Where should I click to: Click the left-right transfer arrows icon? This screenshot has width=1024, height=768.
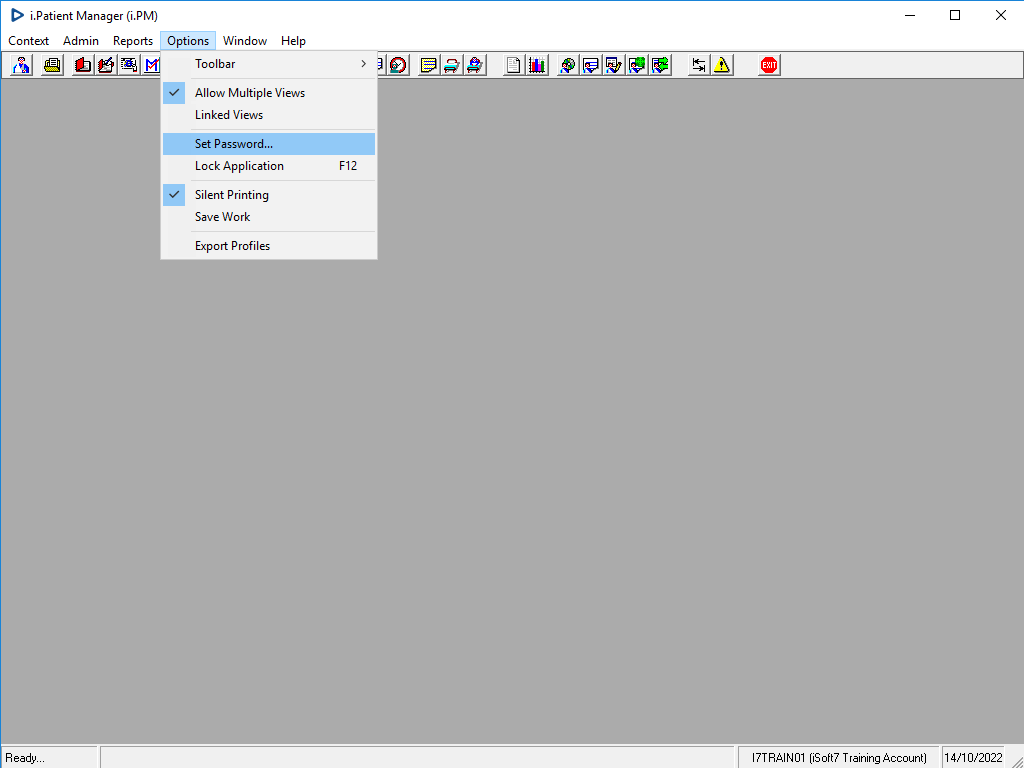click(x=699, y=65)
